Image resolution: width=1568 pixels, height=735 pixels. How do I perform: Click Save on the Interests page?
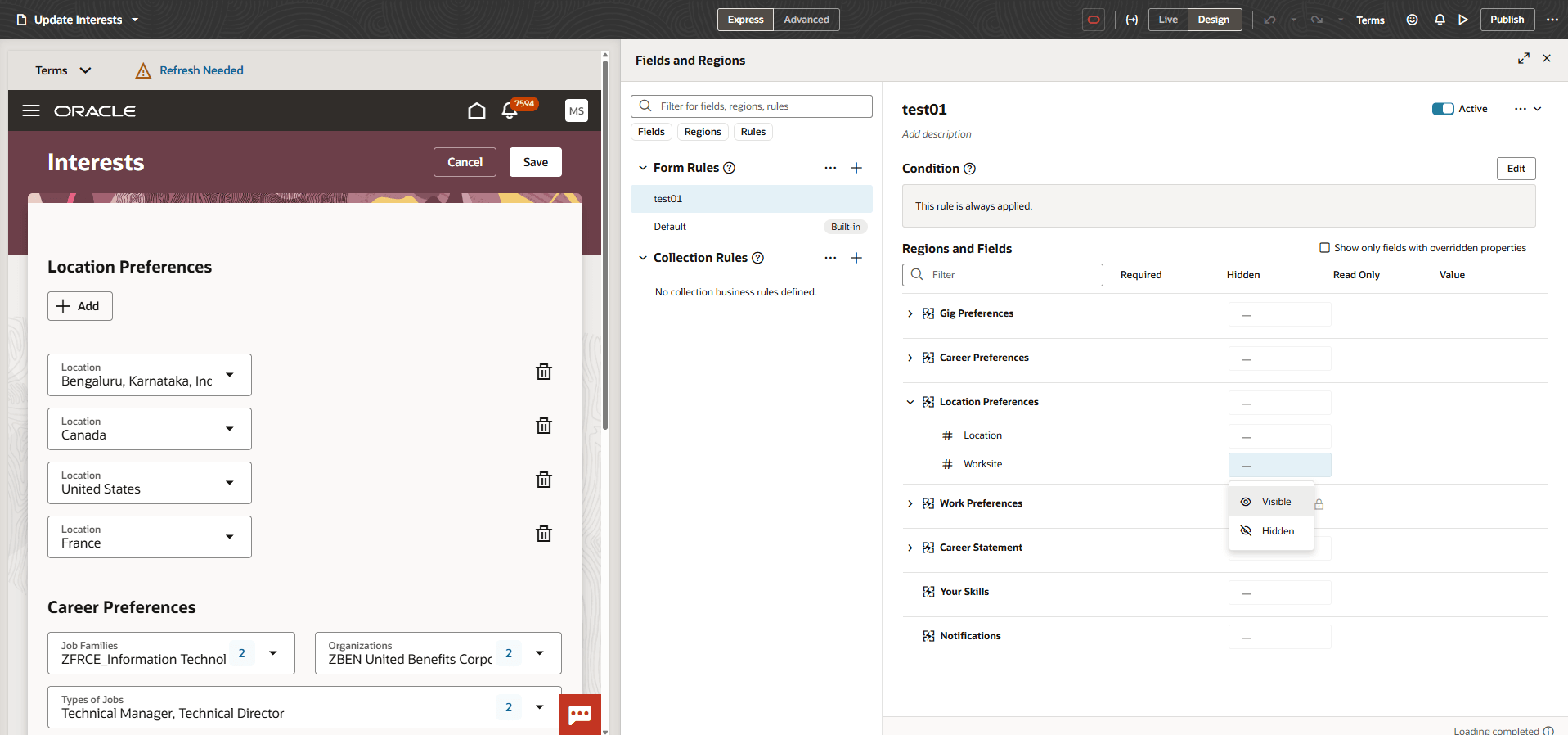coord(536,162)
